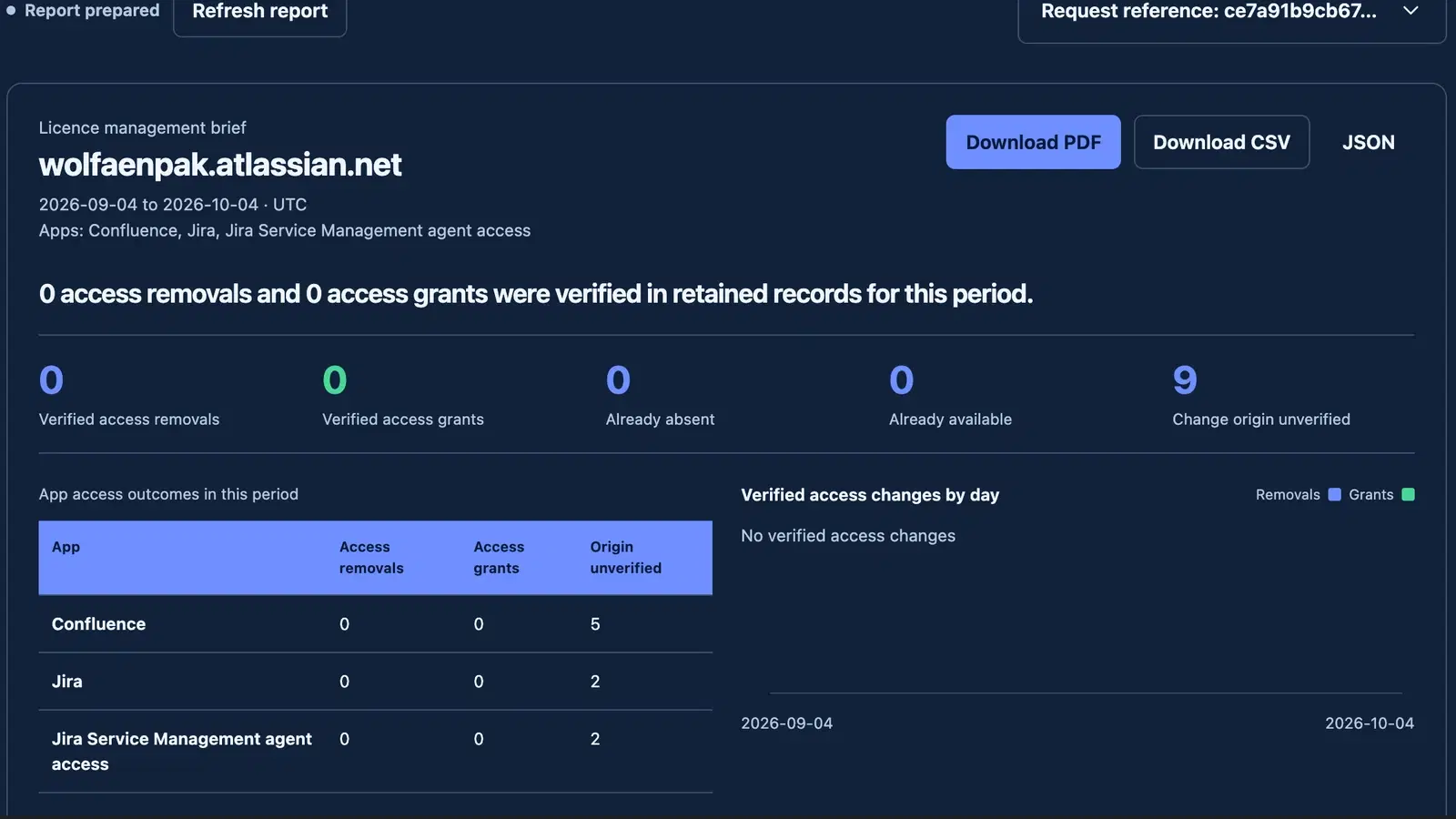Viewport: 1456px width, 819px height.
Task: Click the Already available label
Action: pos(950,420)
